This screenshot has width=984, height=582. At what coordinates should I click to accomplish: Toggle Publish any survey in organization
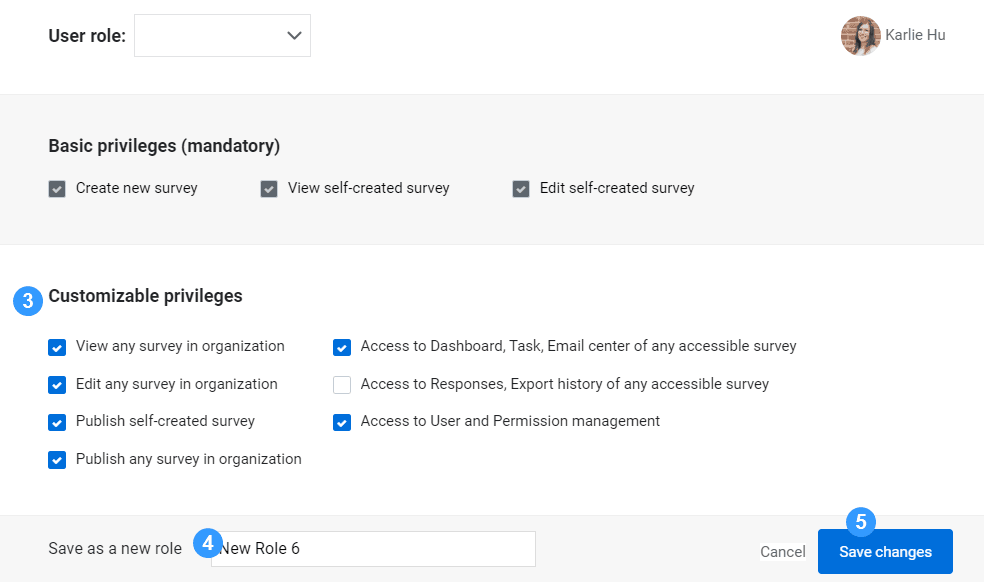coord(57,460)
